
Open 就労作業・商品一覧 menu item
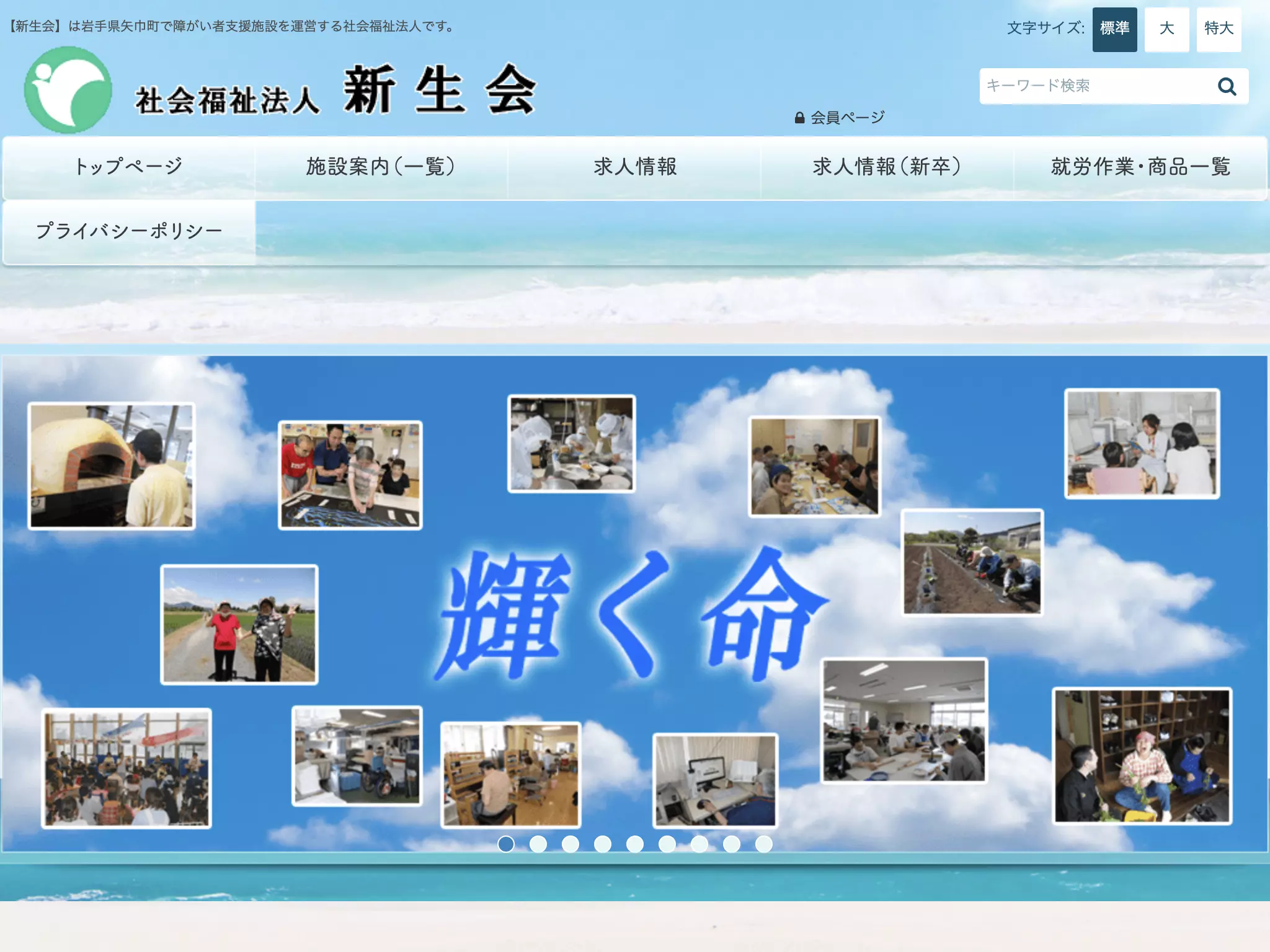click(x=1140, y=167)
